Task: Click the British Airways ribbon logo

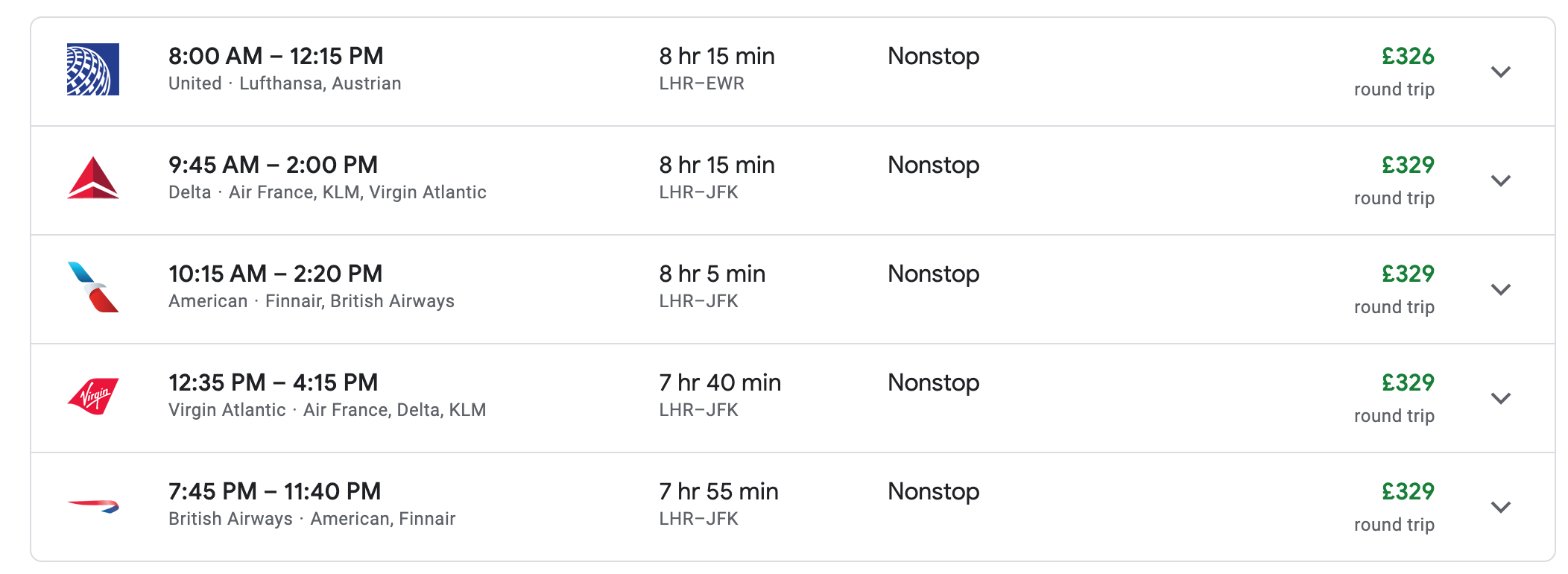Action: coord(92,506)
